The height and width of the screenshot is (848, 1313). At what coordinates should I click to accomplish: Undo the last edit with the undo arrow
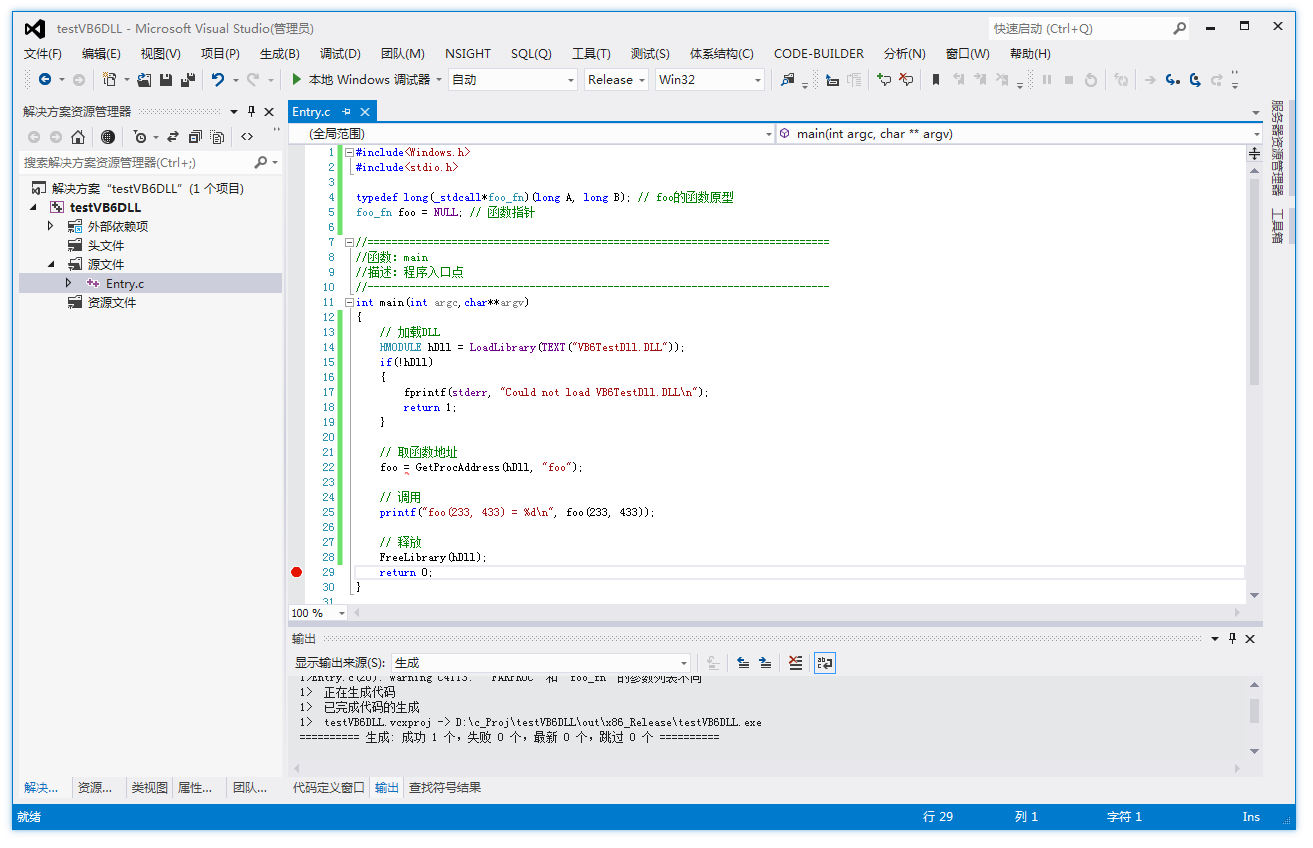217,79
